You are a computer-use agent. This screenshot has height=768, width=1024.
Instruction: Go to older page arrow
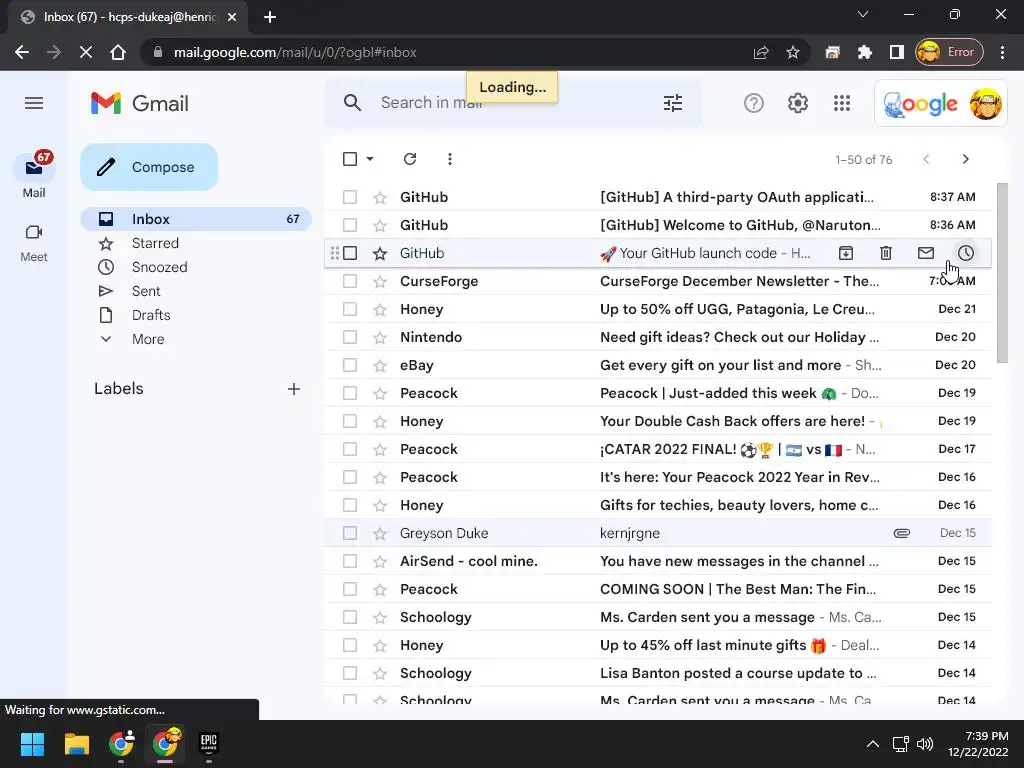coord(965,159)
